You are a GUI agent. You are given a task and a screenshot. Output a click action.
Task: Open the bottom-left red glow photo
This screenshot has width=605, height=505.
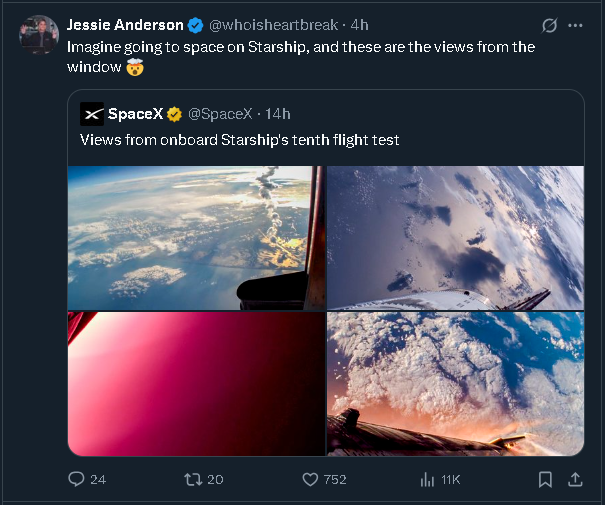pyautogui.click(x=196, y=383)
